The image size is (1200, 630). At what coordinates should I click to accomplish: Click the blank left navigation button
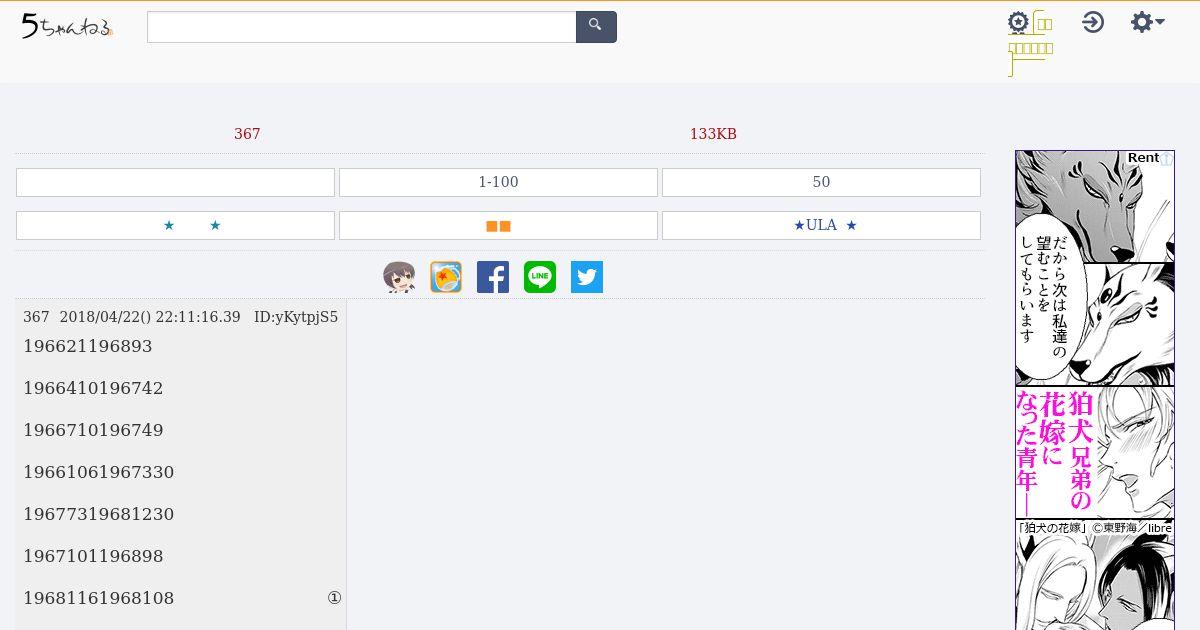[x=175, y=182]
